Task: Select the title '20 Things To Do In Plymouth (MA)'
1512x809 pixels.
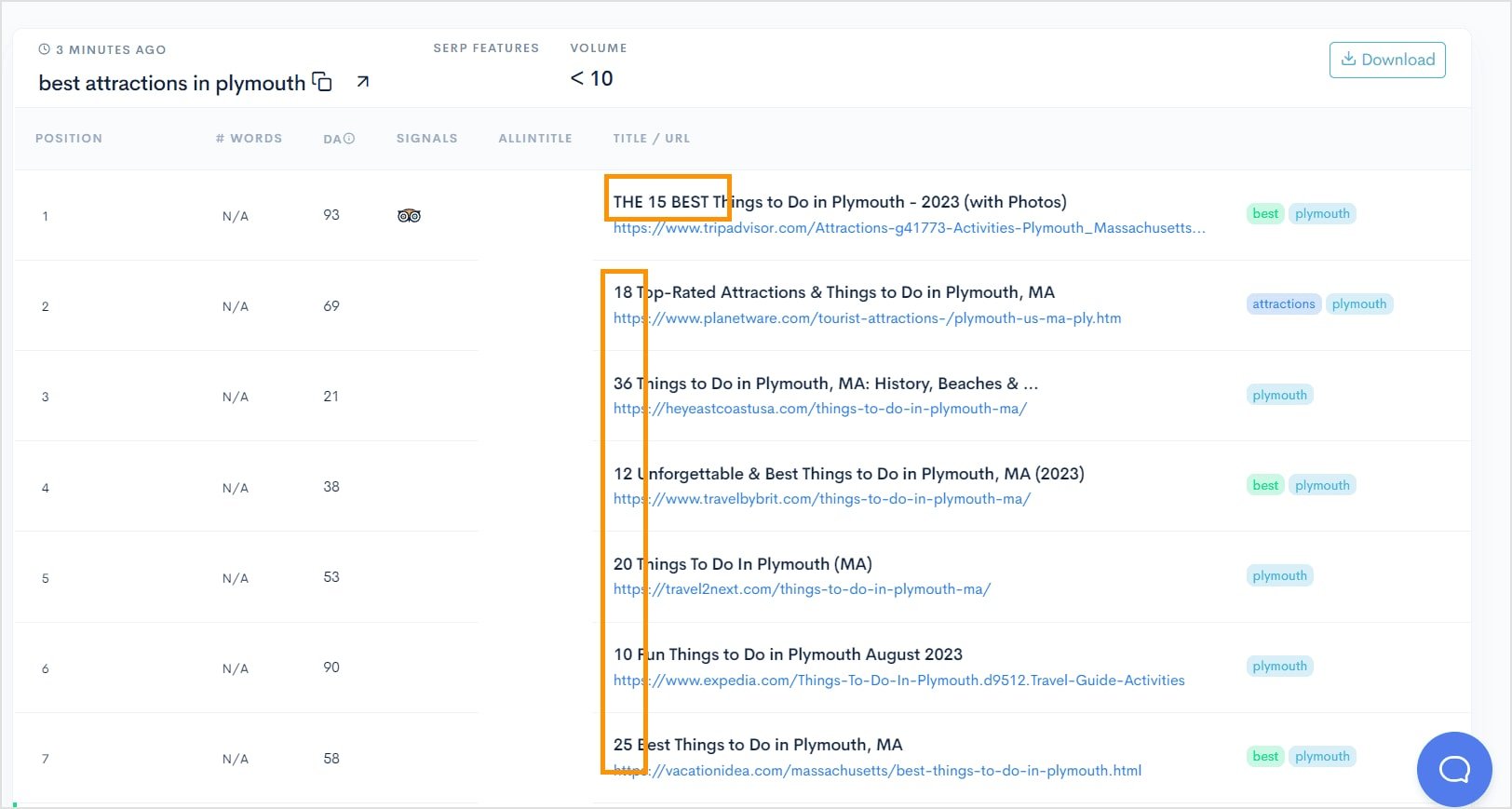Action: pyautogui.click(x=743, y=564)
